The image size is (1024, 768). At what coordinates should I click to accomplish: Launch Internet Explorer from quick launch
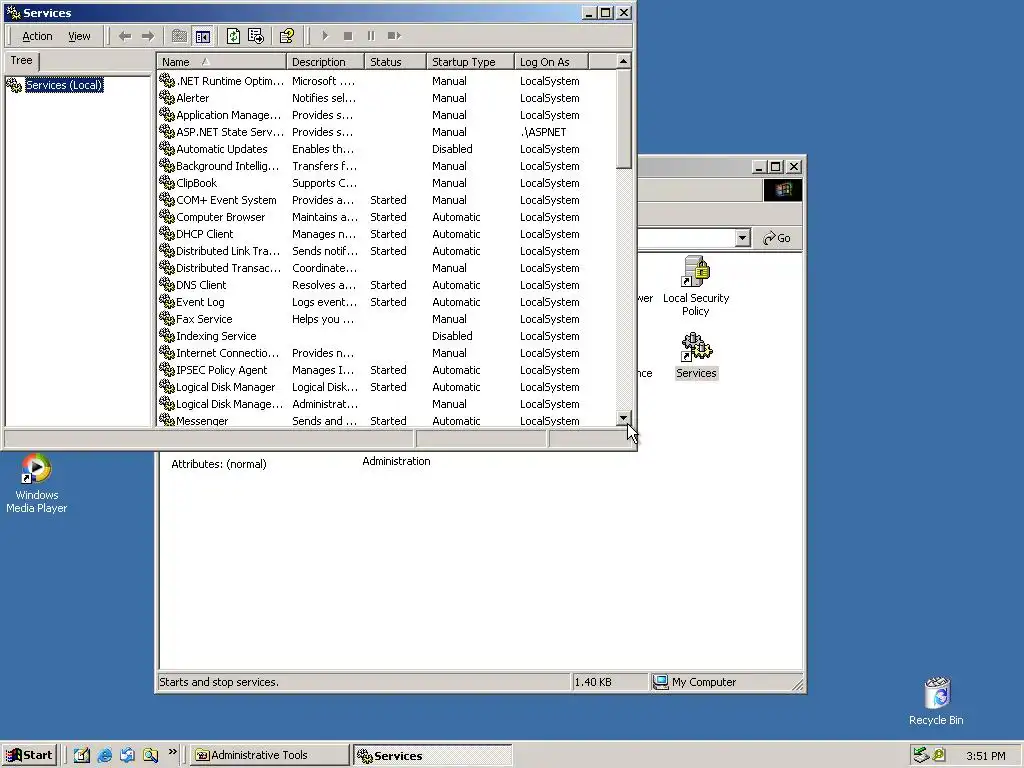(x=104, y=756)
